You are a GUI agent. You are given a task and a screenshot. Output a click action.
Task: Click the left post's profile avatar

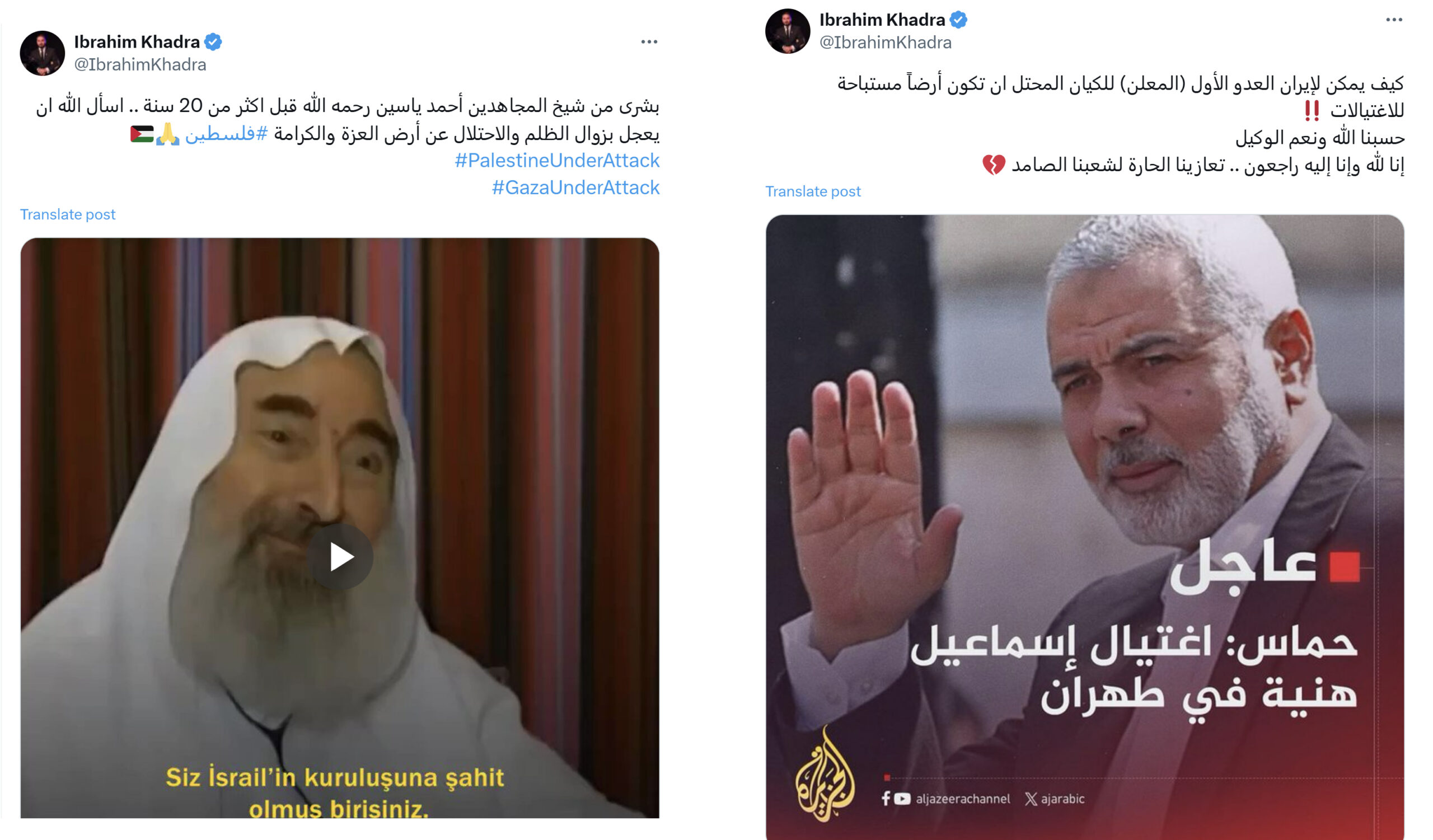[42, 53]
